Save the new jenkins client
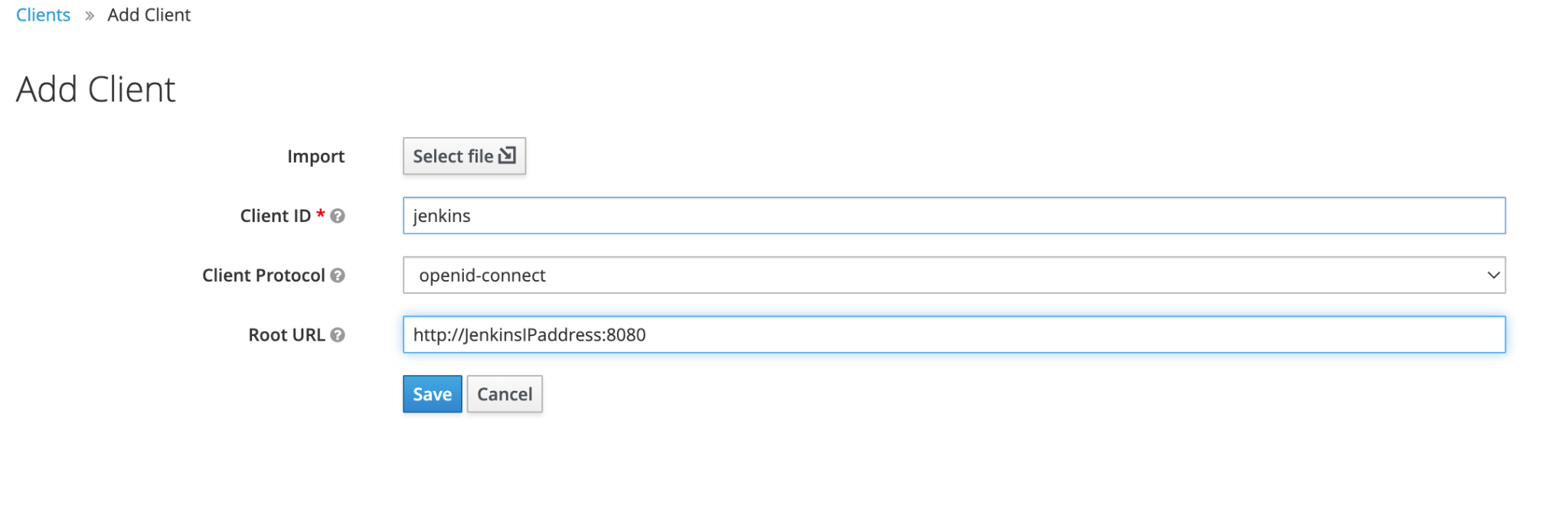 point(432,393)
